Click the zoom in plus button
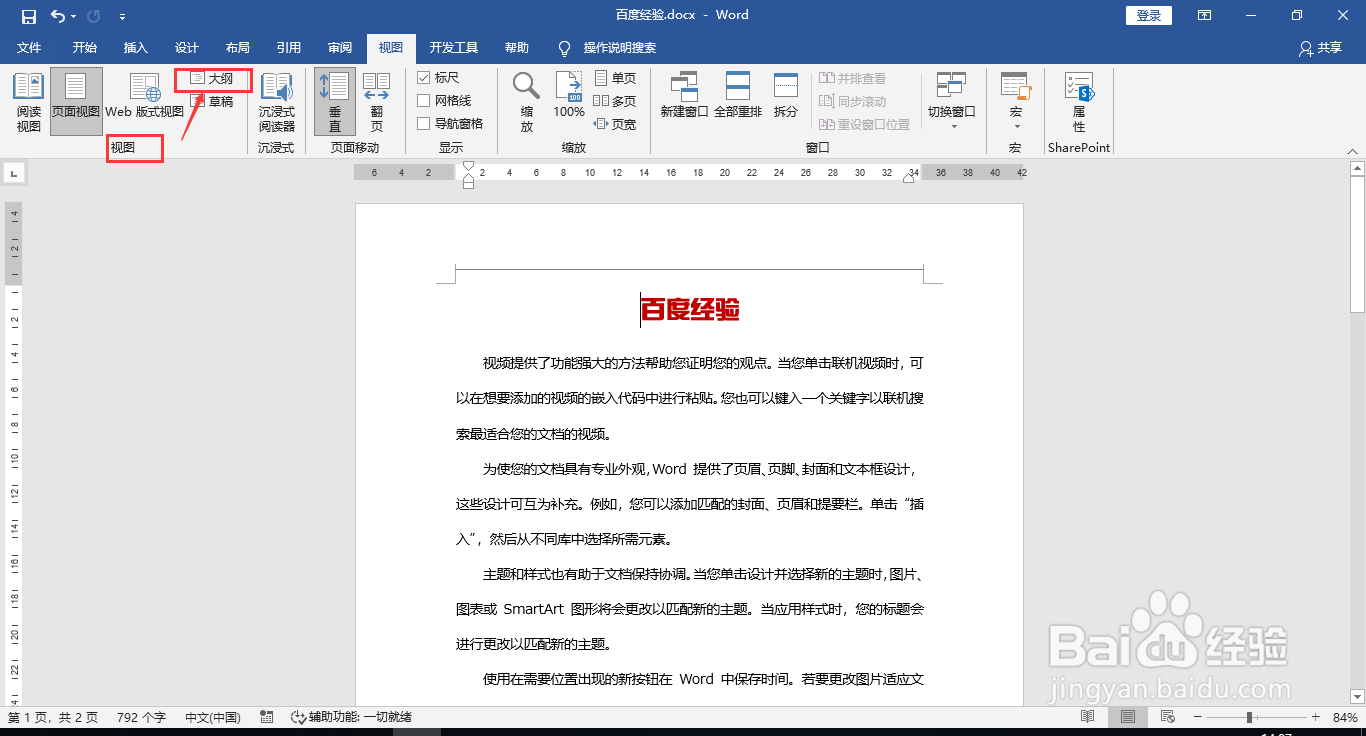 click(x=1315, y=717)
